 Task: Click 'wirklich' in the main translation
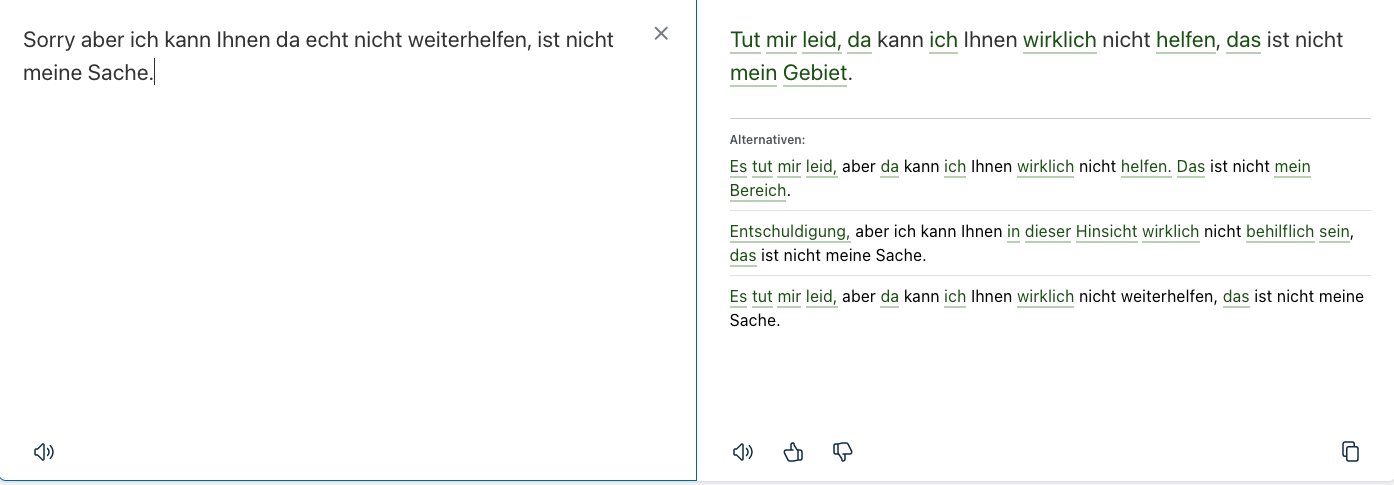(x=1060, y=40)
